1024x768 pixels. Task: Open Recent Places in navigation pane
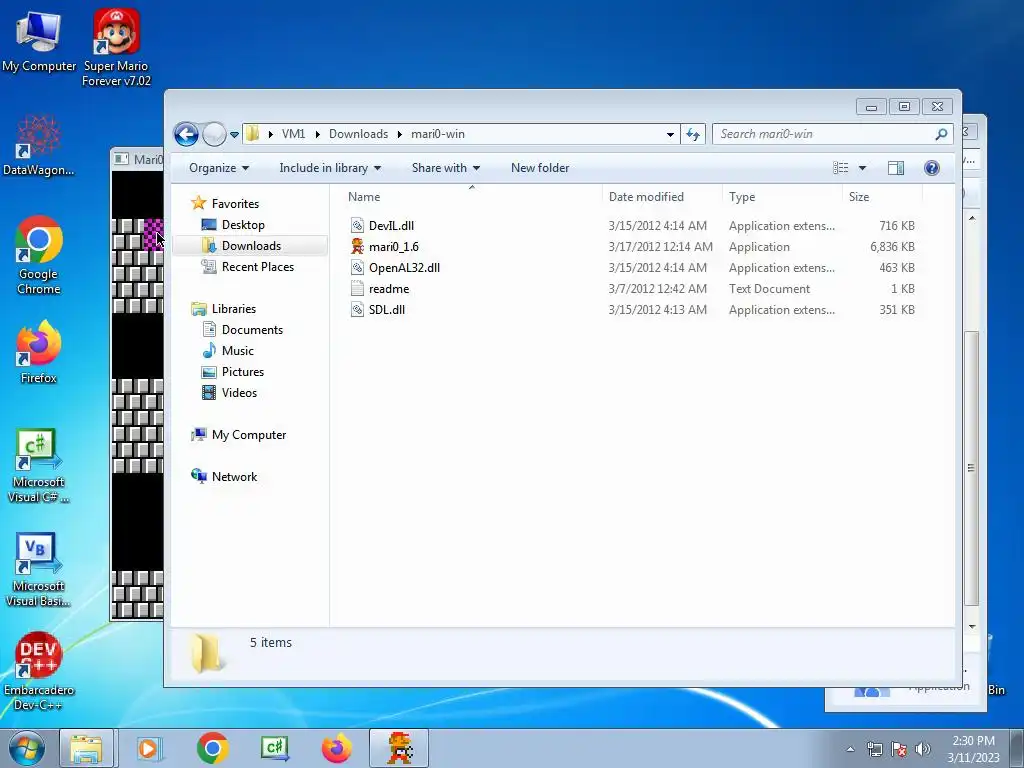click(248, 266)
